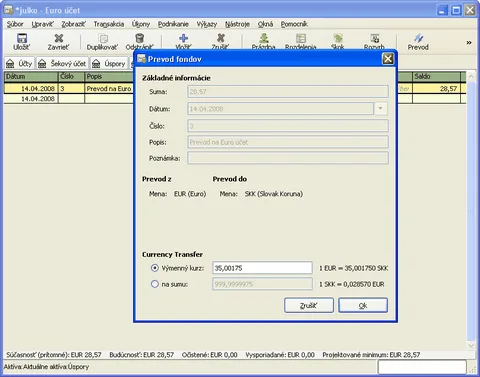Click the Dátum field in the dialog
This screenshot has height=377, width=480.
pos(280,109)
